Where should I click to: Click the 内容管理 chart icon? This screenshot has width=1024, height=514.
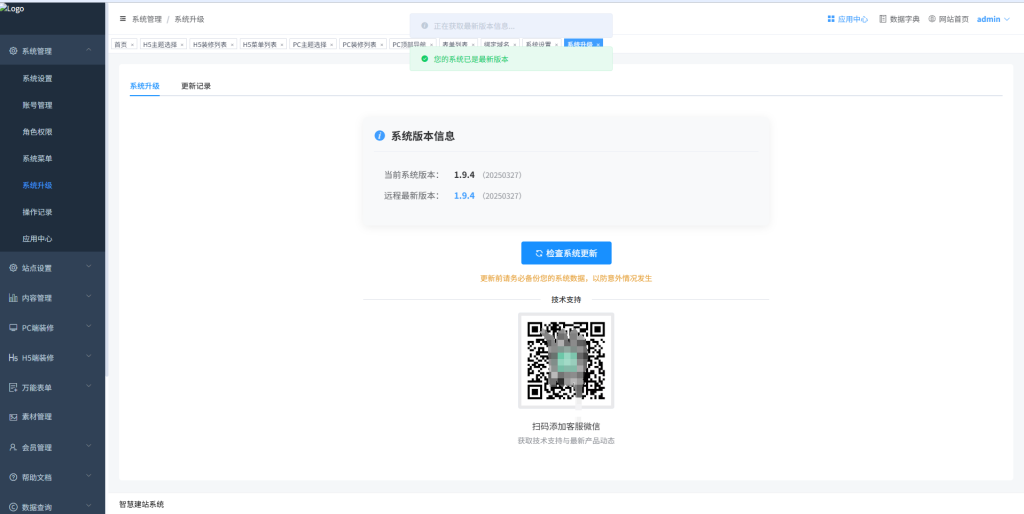pyautogui.click(x=13, y=298)
